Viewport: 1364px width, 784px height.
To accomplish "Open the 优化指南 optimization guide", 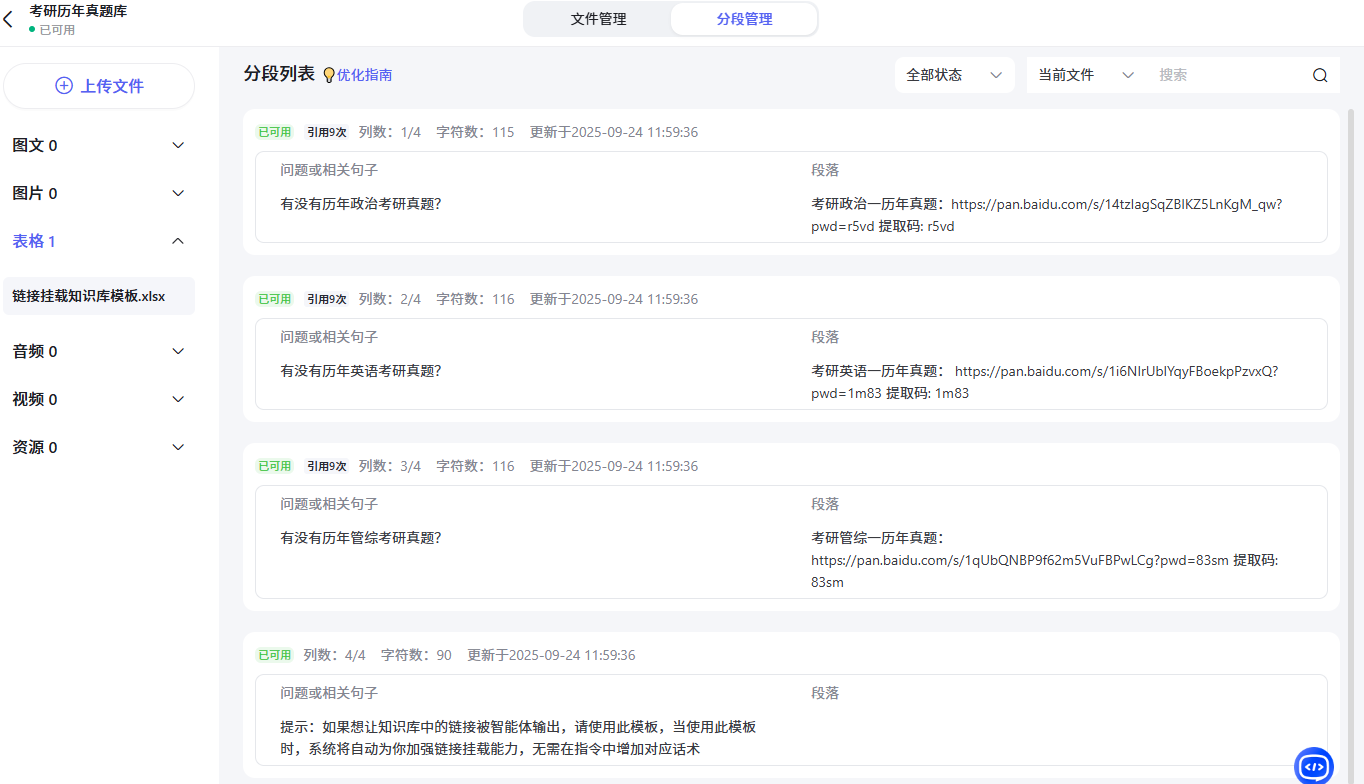I will [x=366, y=74].
